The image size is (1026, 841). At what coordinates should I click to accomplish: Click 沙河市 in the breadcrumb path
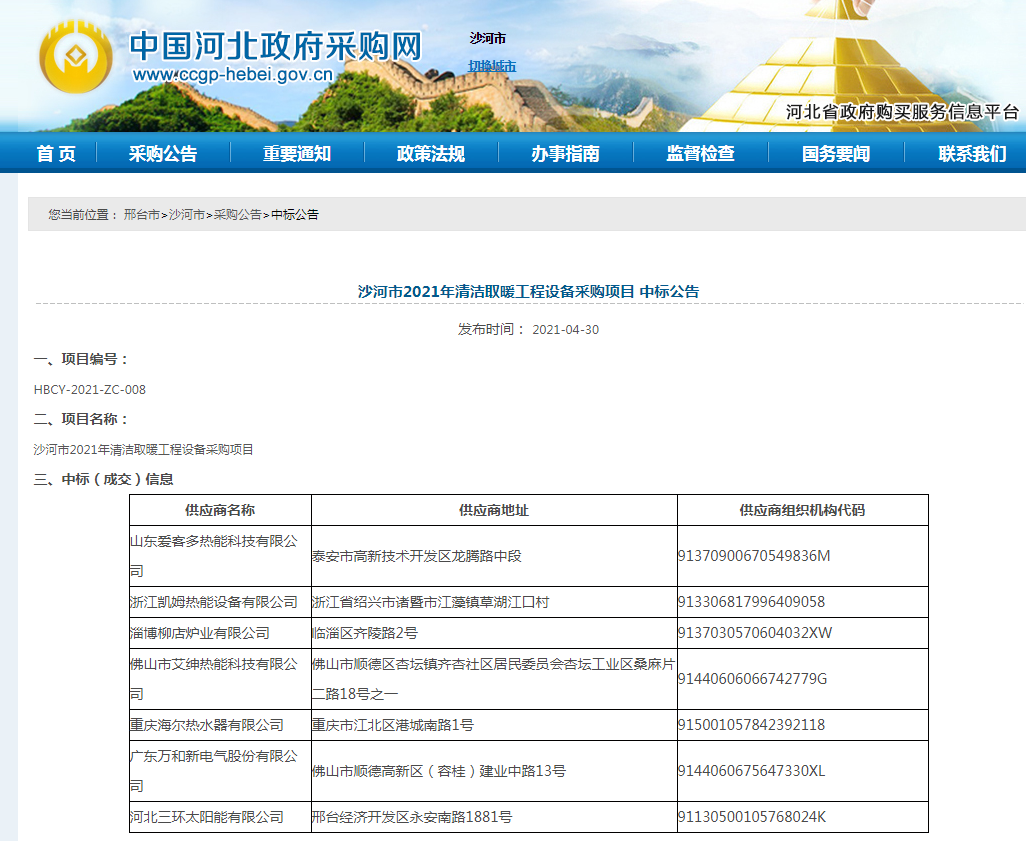click(x=186, y=215)
